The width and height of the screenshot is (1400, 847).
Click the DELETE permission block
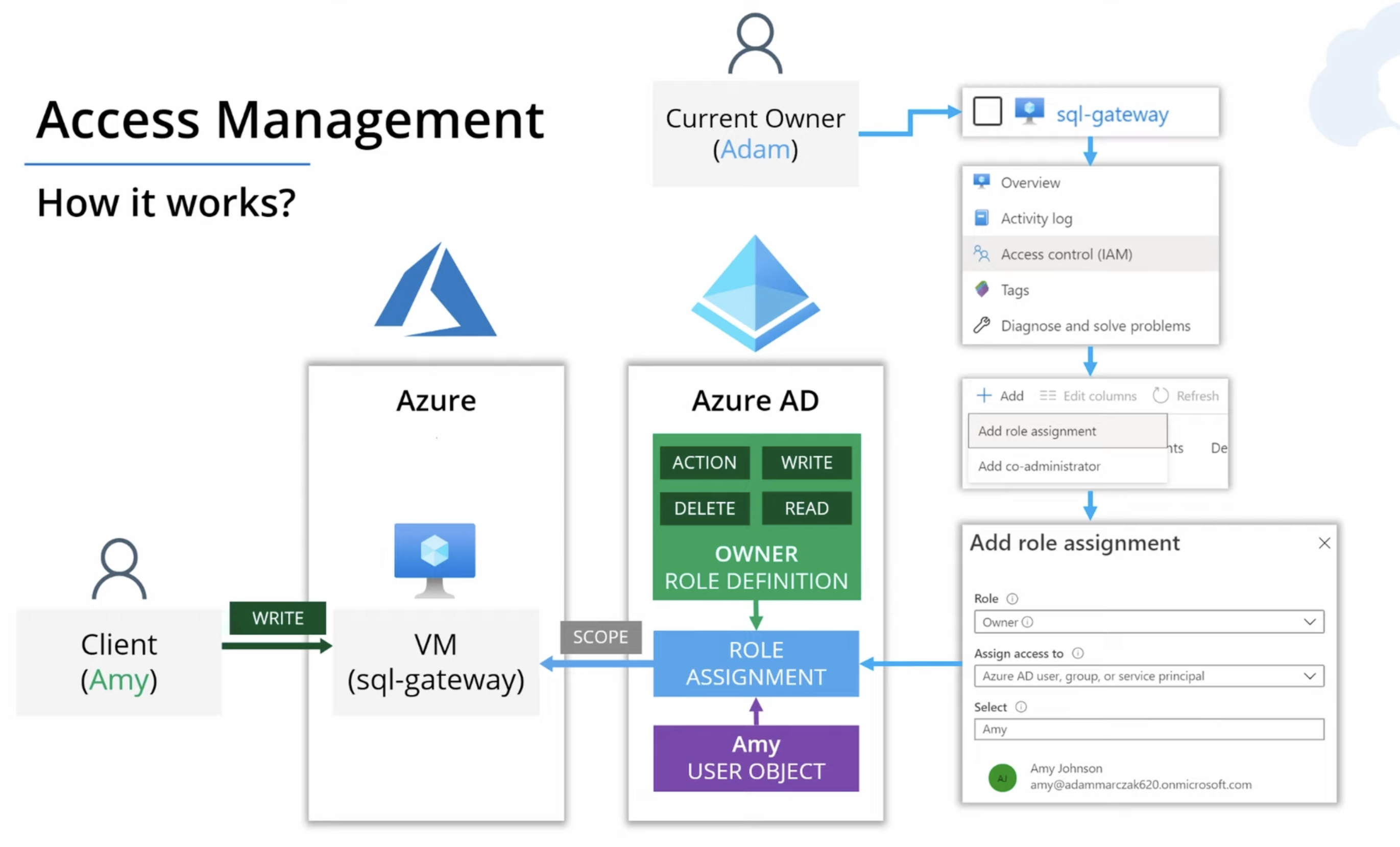705,508
